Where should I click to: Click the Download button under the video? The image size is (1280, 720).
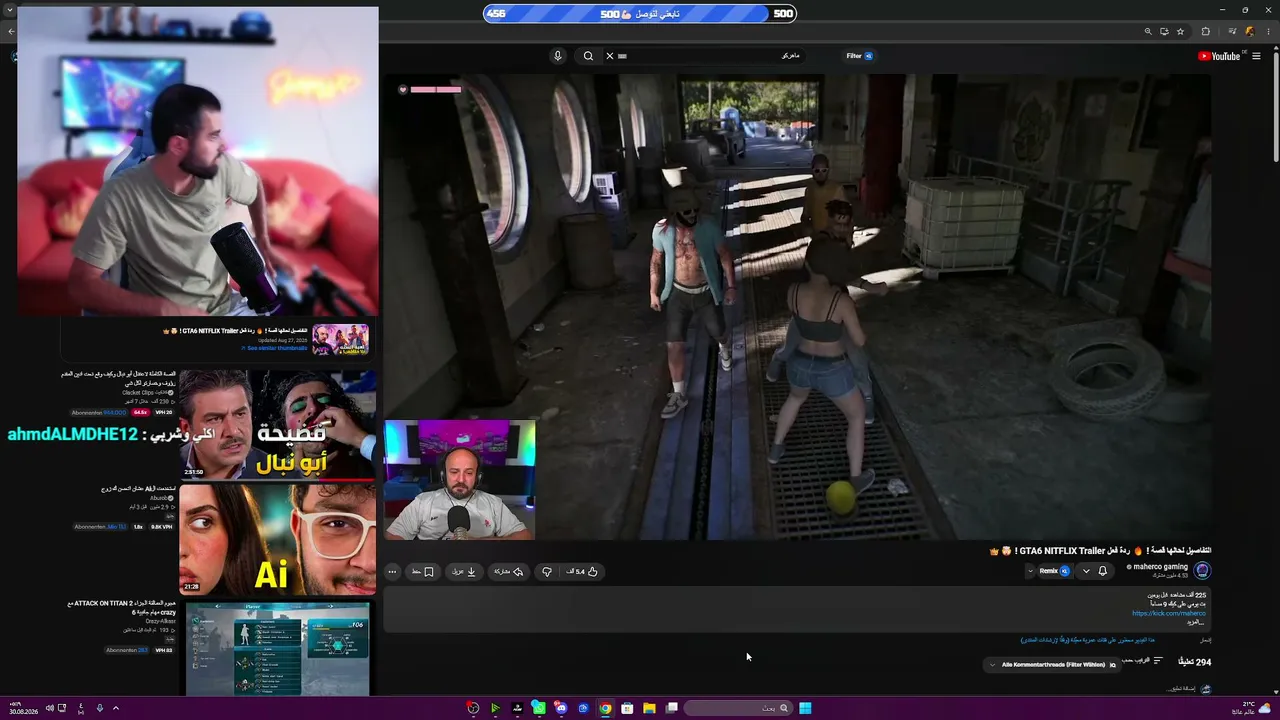tap(464, 572)
